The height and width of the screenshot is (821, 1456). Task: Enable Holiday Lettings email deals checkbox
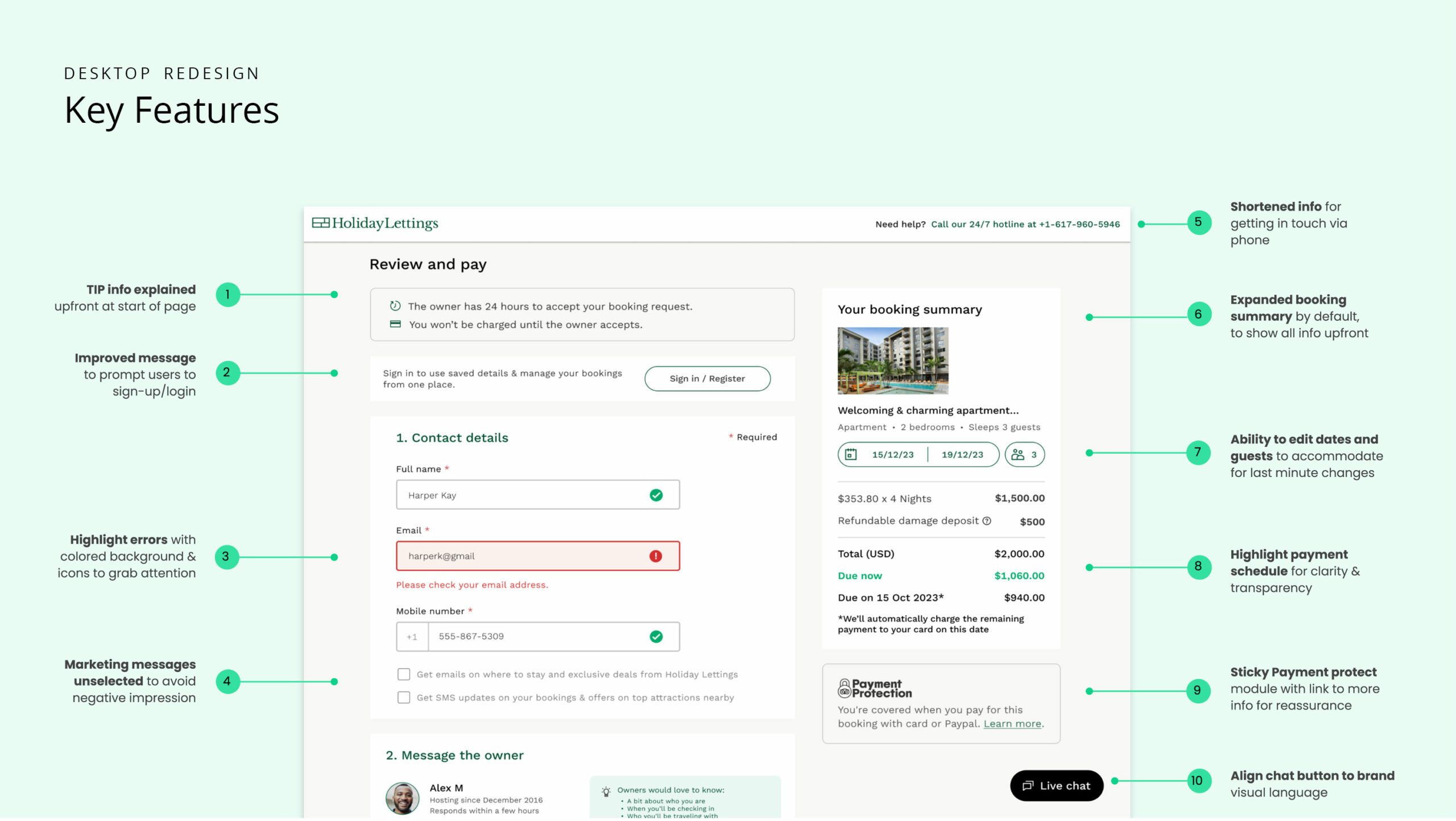tap(403, 674)
